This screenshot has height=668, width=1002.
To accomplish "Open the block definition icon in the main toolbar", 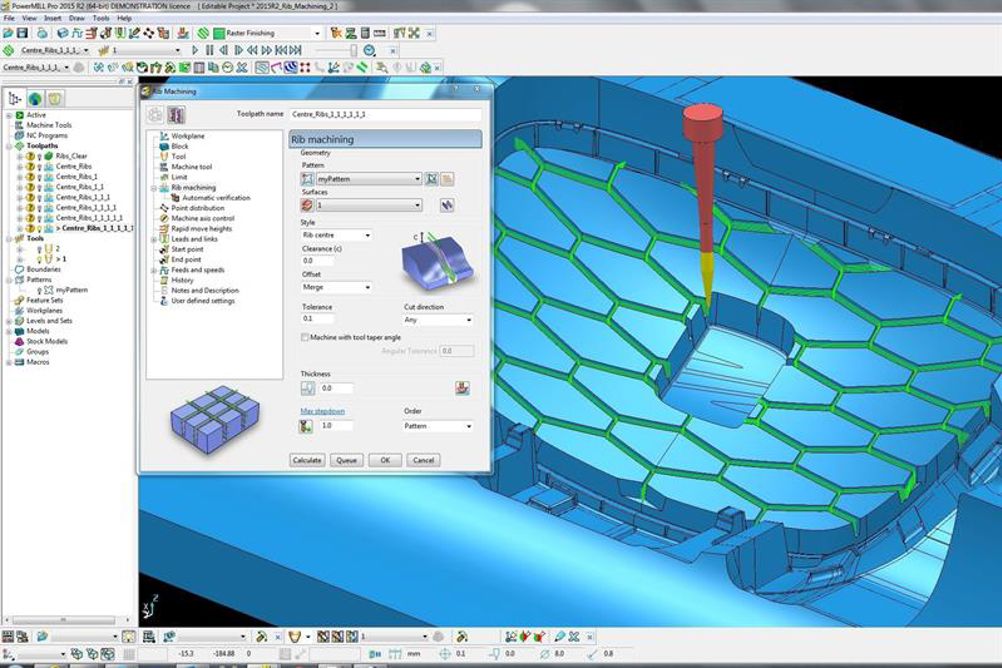I will [x=63, y=33].
